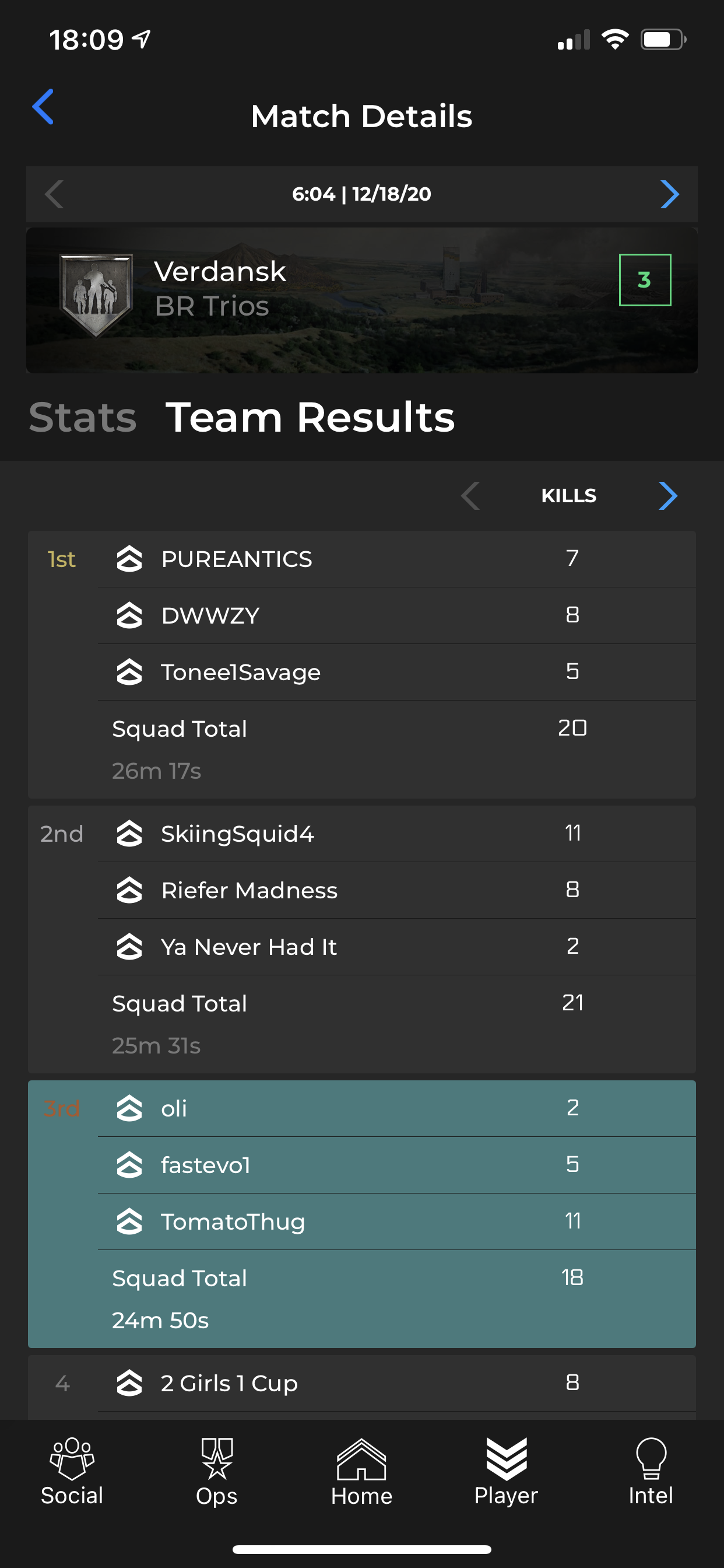Screen dimensions: 724x1568
Task: Open the Ops medal icon
Action: coord(217,1459)
